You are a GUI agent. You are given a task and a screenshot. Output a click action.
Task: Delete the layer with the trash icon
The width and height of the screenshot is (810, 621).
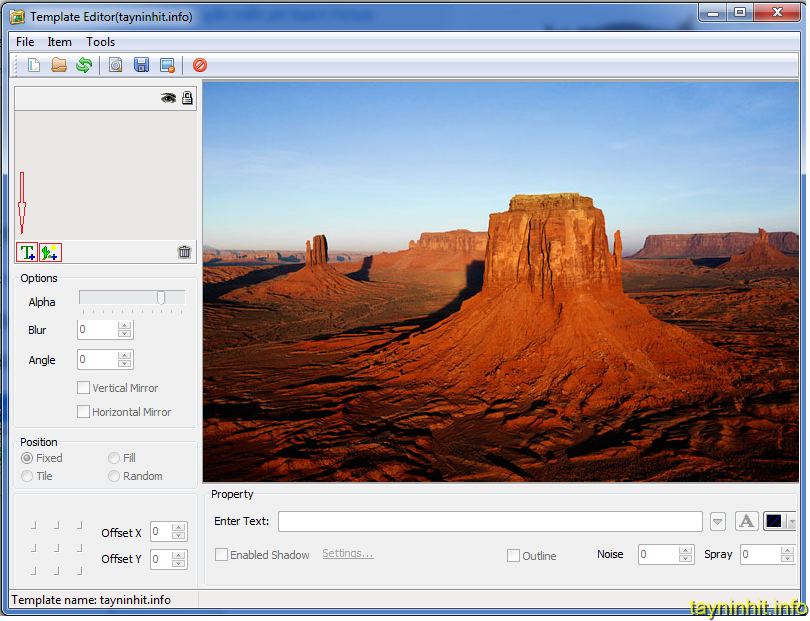click(x=184, y=252)
